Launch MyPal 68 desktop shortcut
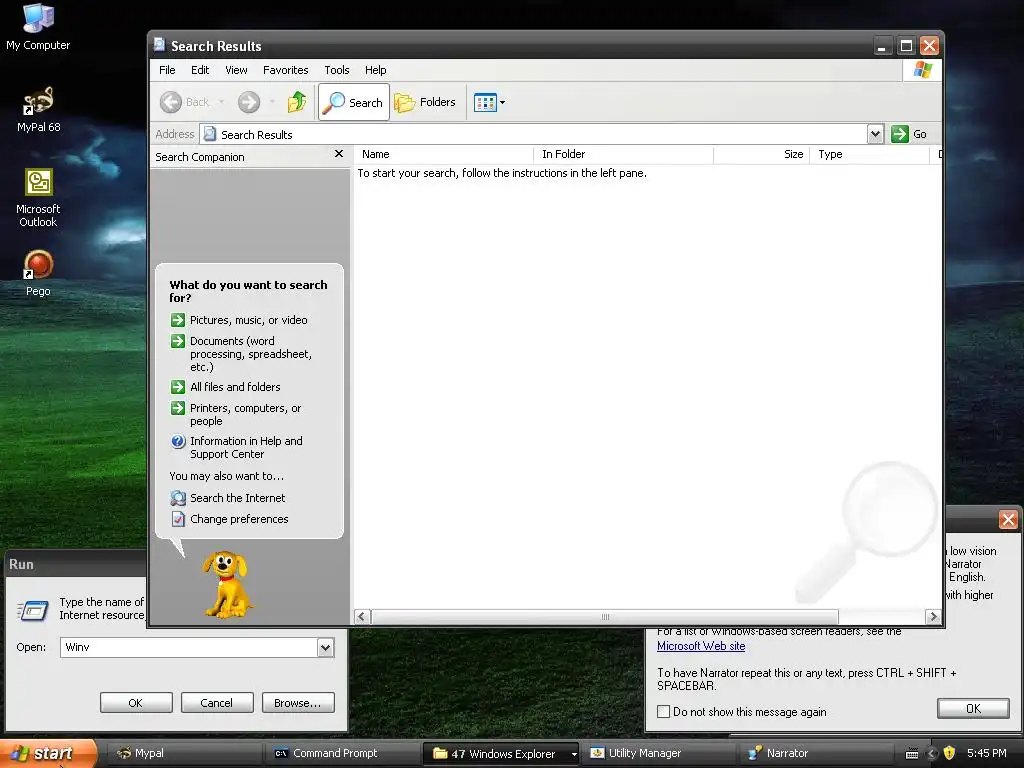This screenshot has width=1024, height=768. coord(38,110)
